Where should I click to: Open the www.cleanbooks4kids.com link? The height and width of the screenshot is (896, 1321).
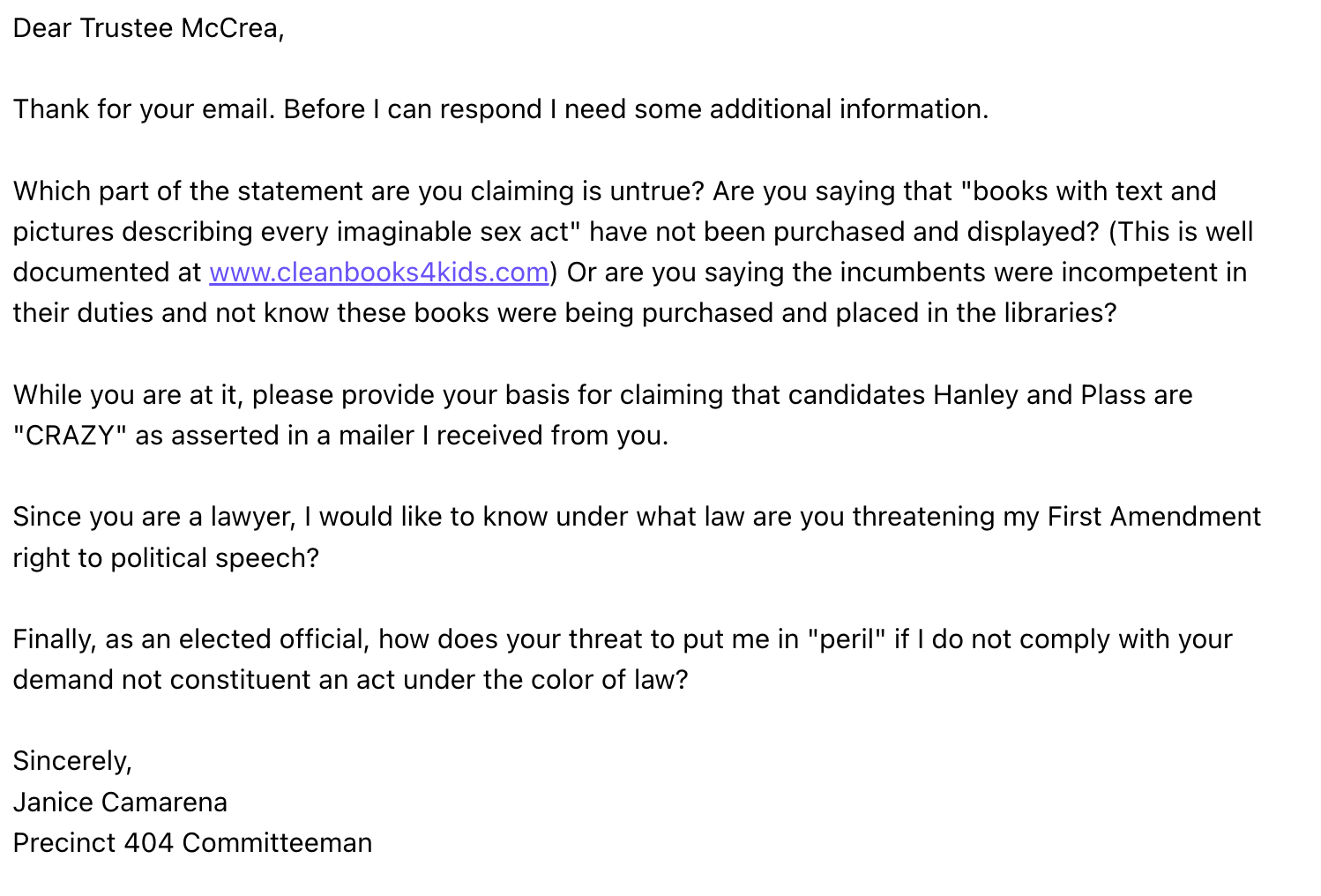[379, 273]
